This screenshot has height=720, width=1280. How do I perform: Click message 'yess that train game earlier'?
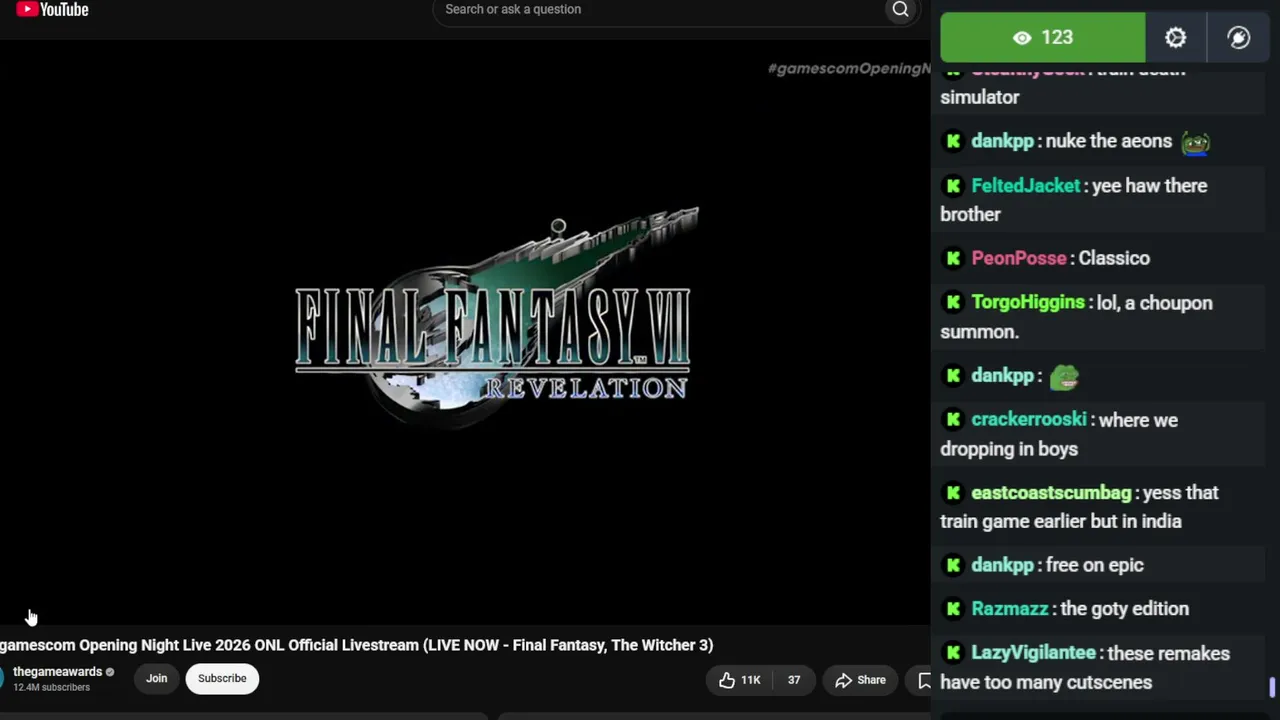tap(1080, 507)
